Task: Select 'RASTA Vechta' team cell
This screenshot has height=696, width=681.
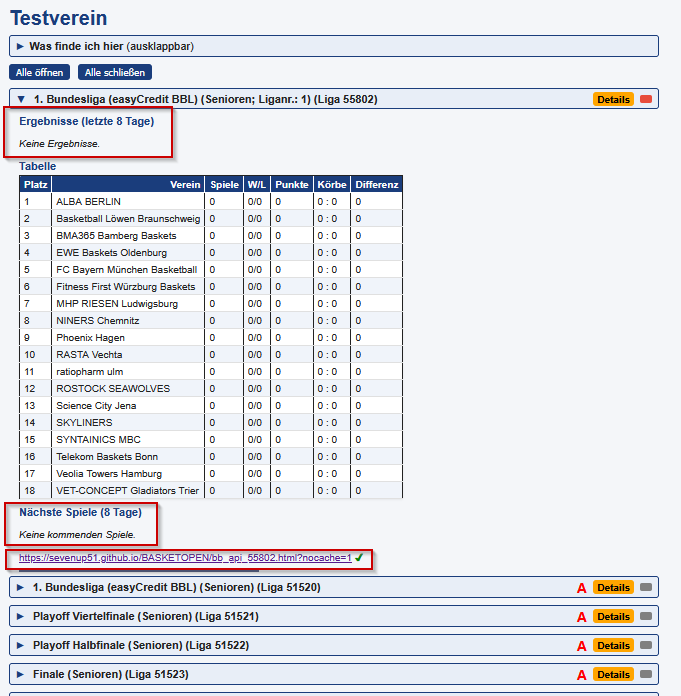Action: [x=128, y=355]
